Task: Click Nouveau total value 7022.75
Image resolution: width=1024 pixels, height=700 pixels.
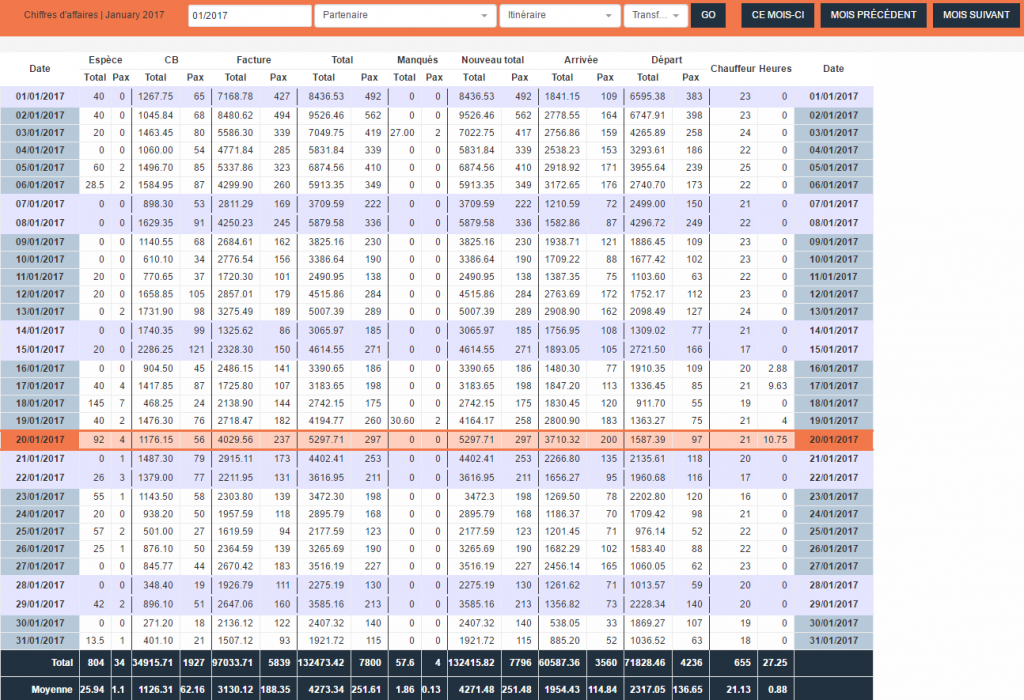Action: pyautogui.click(x=476, y=133)
